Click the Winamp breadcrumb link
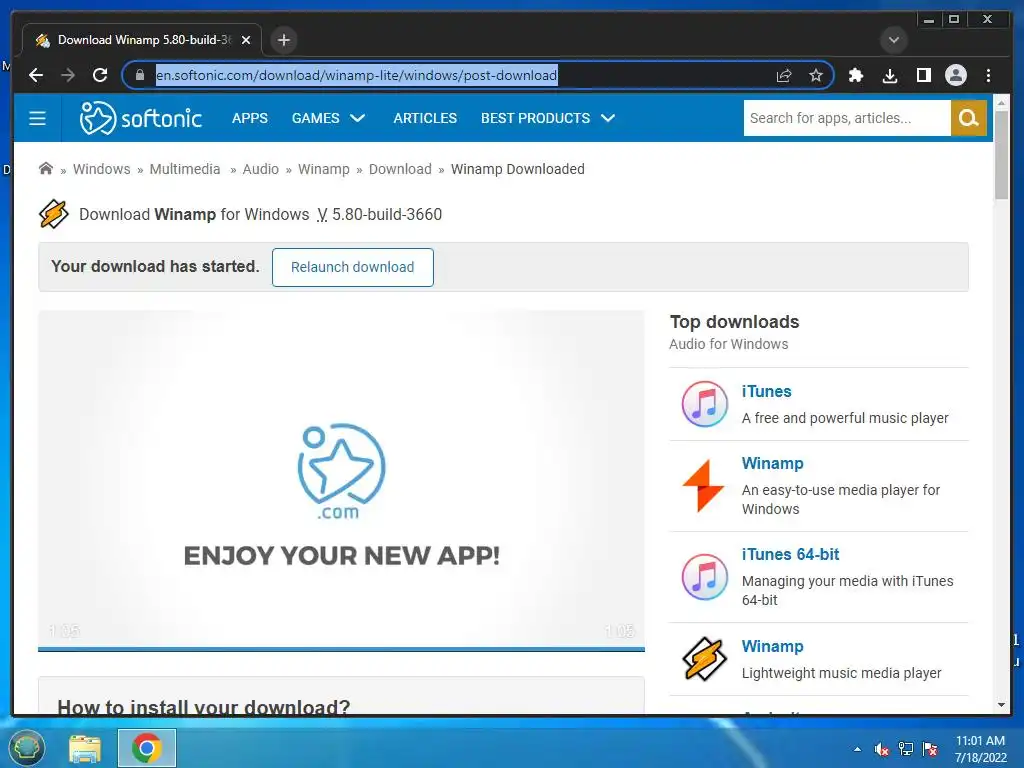Image resolution: width=1024 pixels, height=768 pixels. tap(324, 169)
